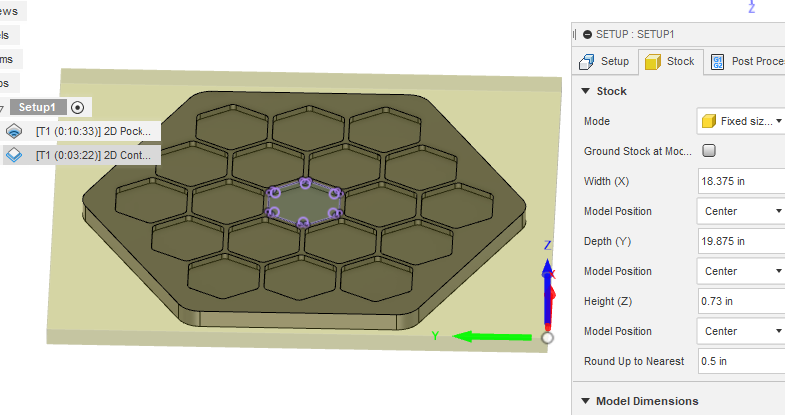The width and height of the screenshot is (785, 415).
Task: Activate Setup1 with its radio button
Action: 77,107
